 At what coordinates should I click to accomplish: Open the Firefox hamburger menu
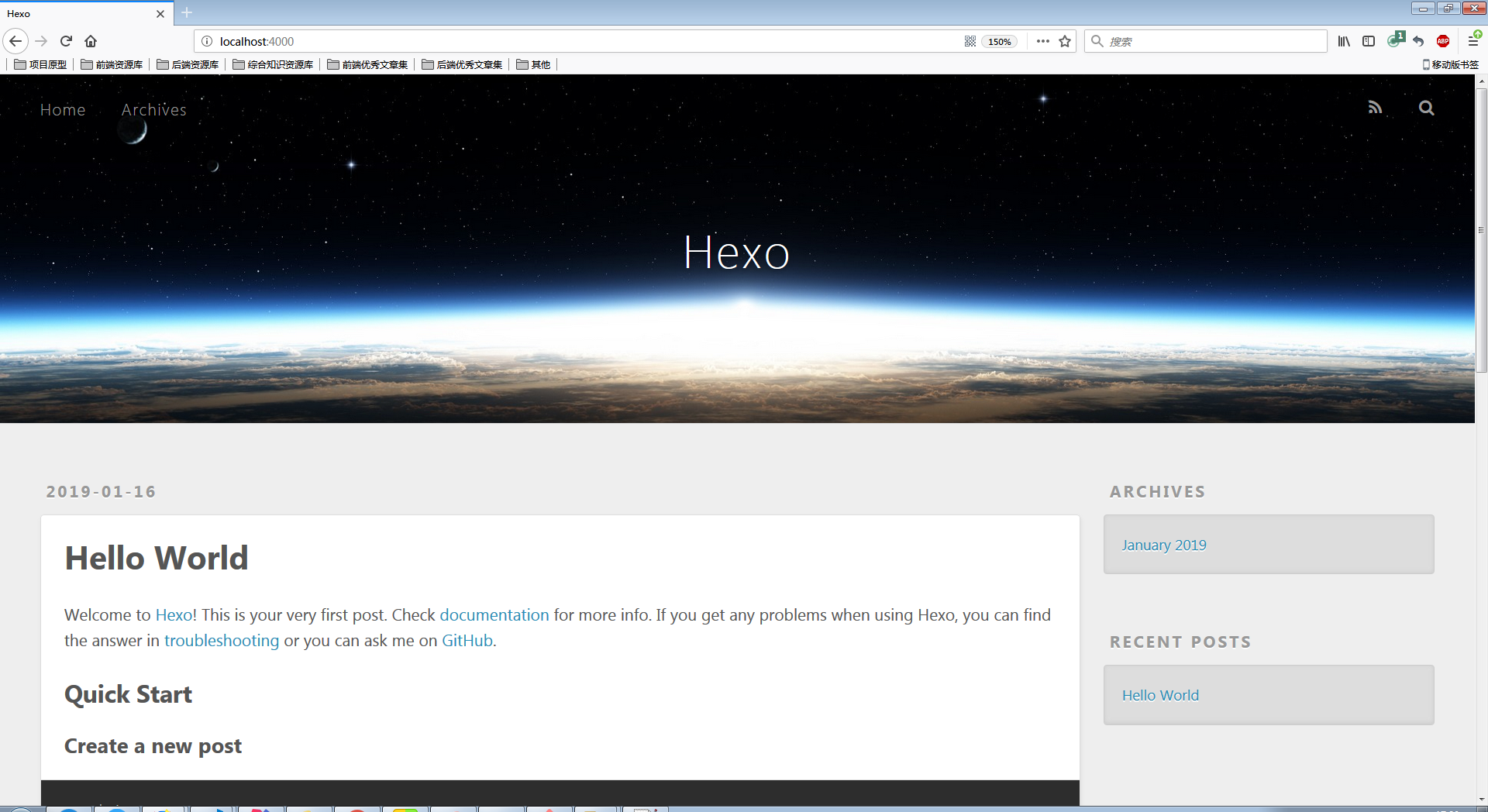(1473, 40)
